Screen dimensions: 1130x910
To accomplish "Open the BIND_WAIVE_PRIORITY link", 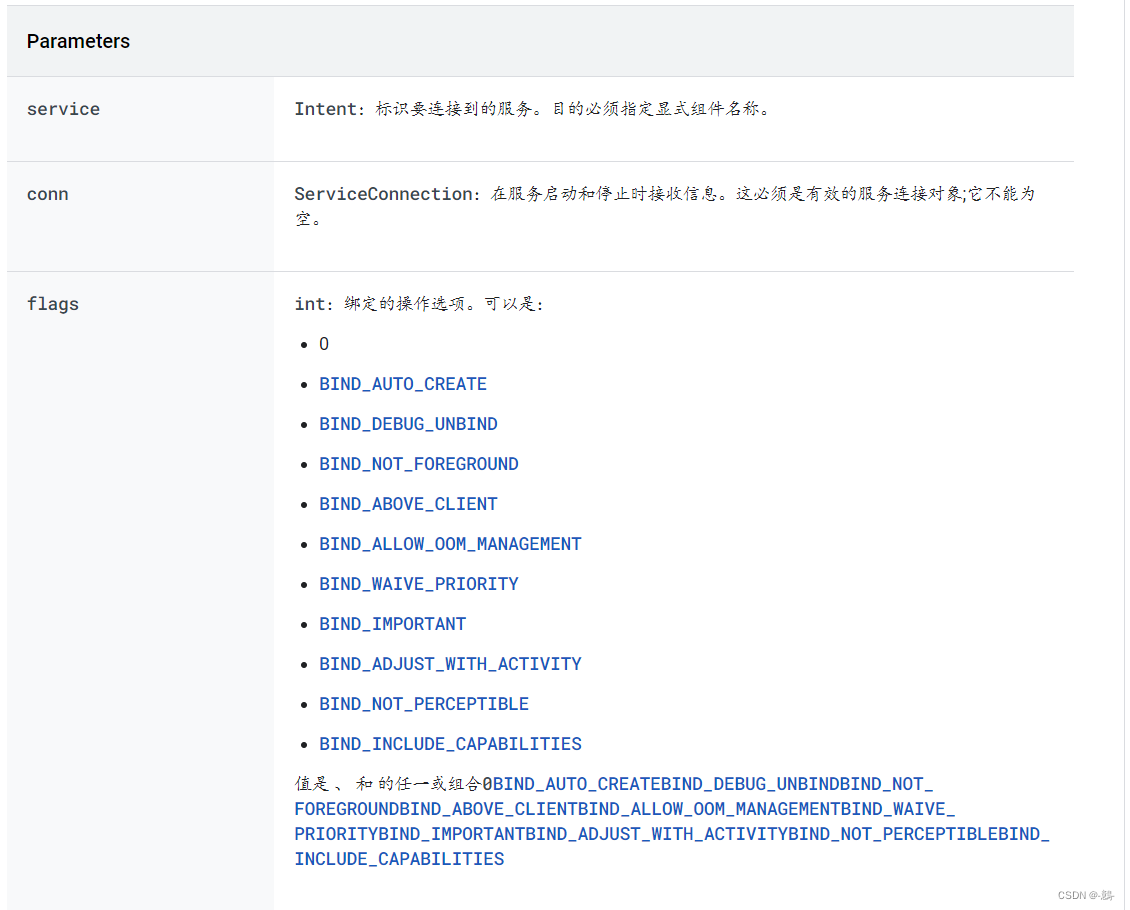I will pyautogui.click(x=419, y=584).
